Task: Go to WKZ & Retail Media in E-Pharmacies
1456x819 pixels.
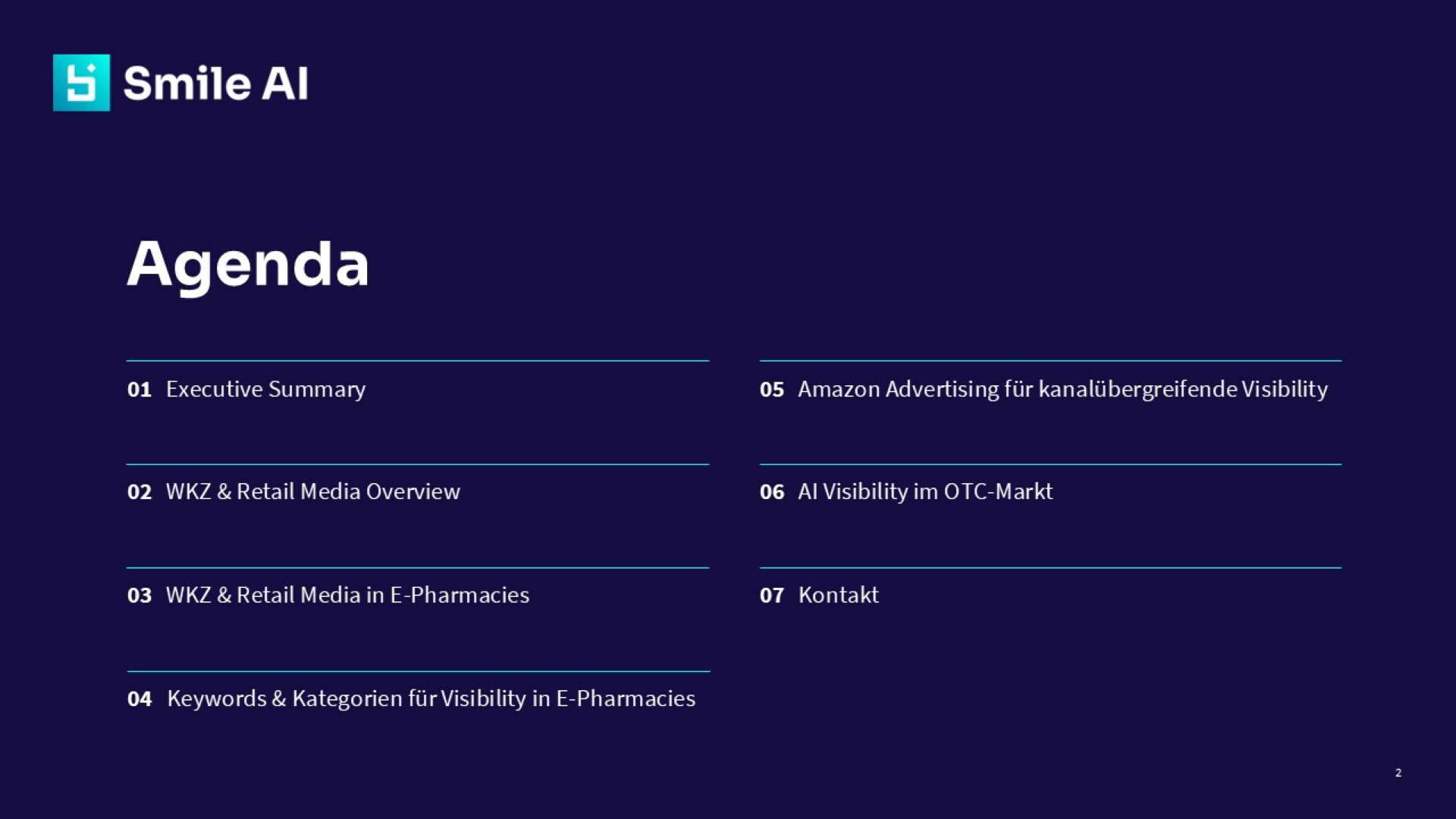Action: [347, 595]
